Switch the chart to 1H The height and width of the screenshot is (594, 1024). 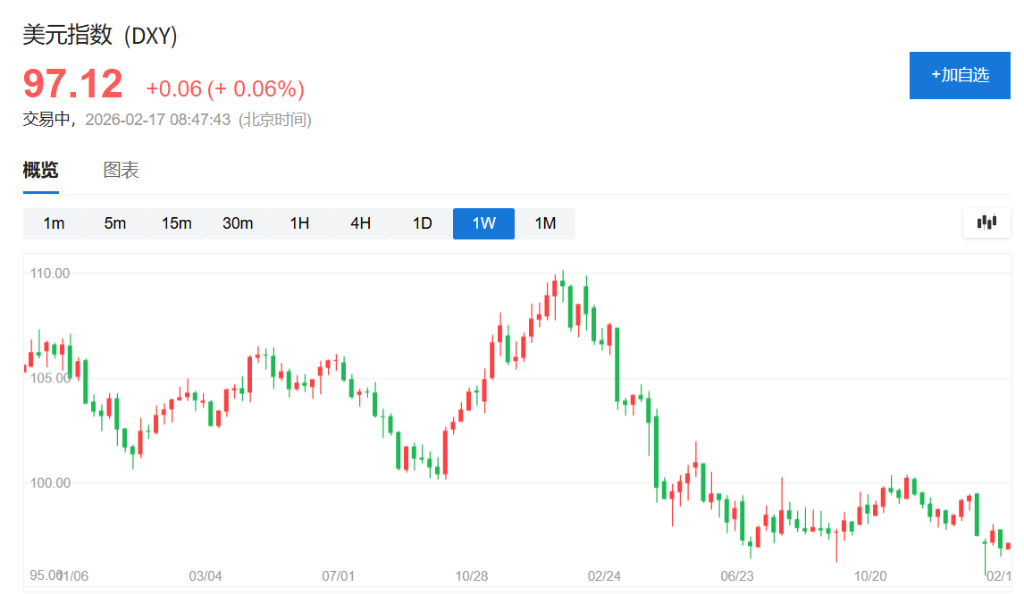pyautogui.click(x=299, y=223)
